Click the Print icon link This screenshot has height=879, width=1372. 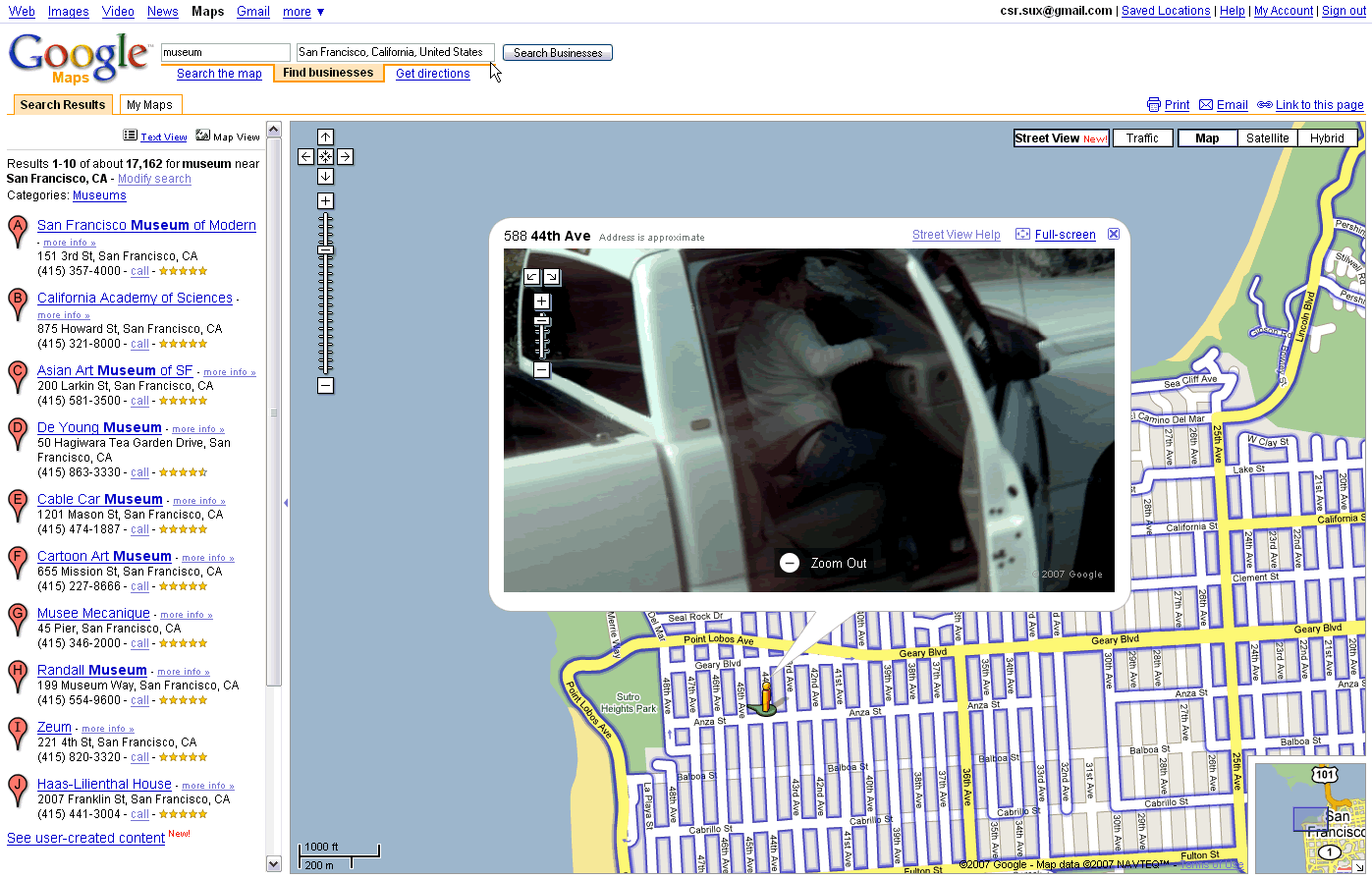(1168, 105)
